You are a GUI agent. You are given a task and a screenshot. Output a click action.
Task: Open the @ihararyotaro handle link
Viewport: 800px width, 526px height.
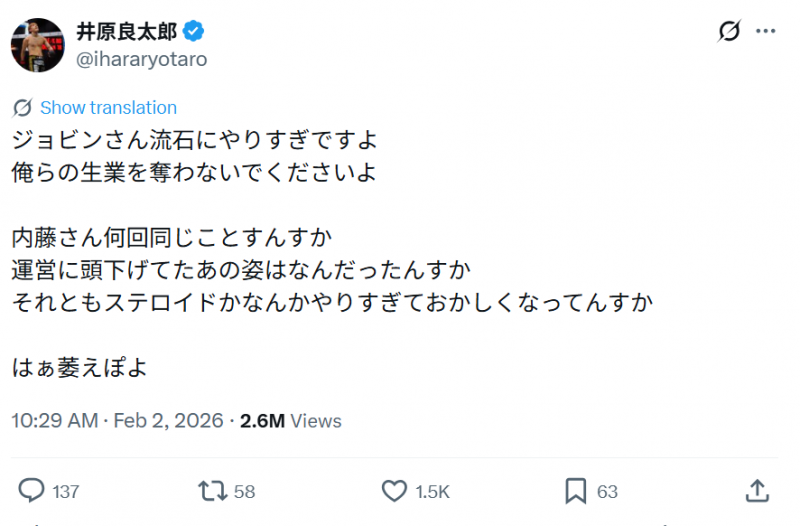tap(142, 59)
